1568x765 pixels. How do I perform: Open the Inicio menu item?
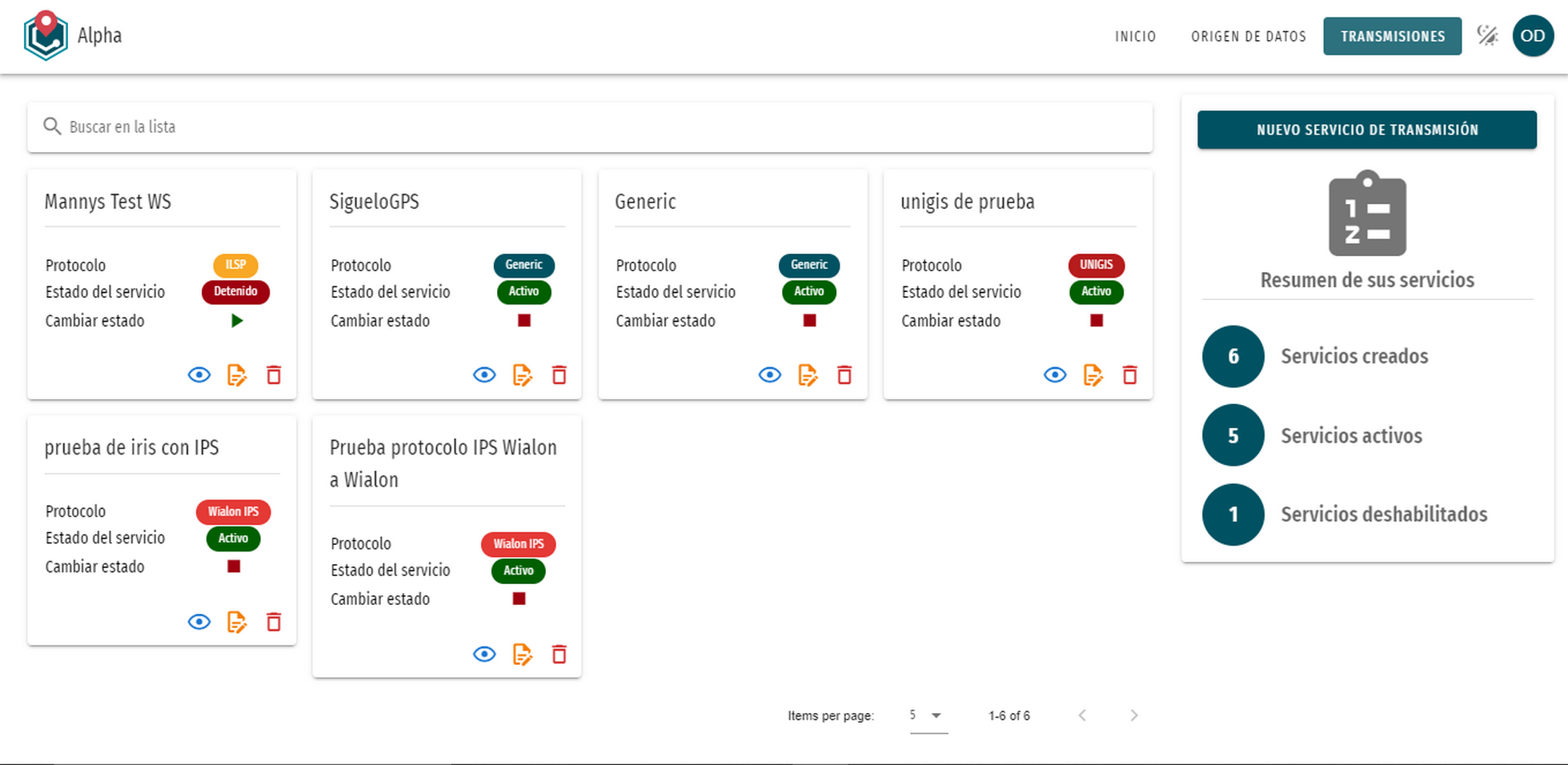coord(1135,36)
